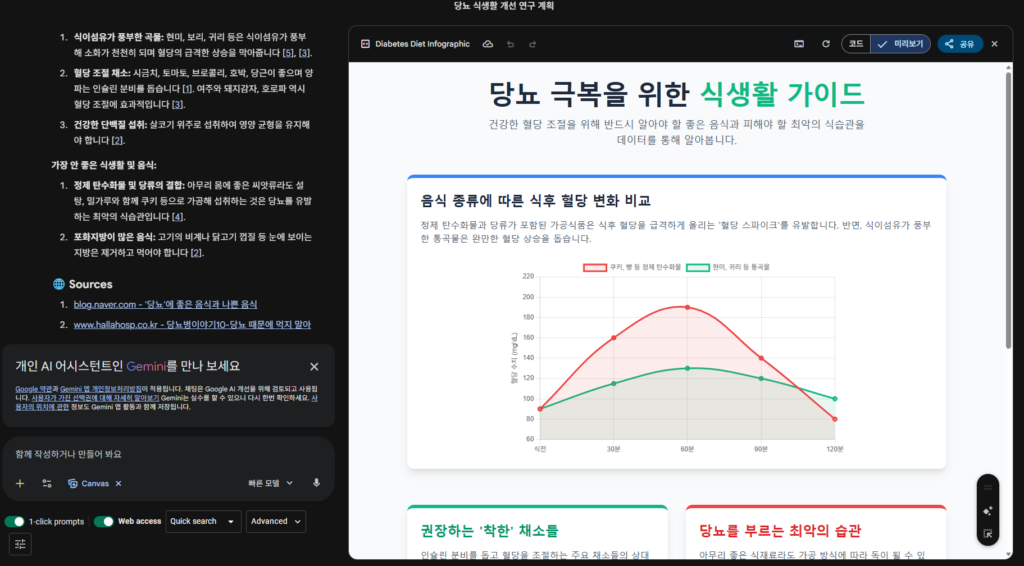Switch to the 코드 tab
The height and width of the screenshot is (566, 1024).
pyautogui.click(x=856, y=44)
